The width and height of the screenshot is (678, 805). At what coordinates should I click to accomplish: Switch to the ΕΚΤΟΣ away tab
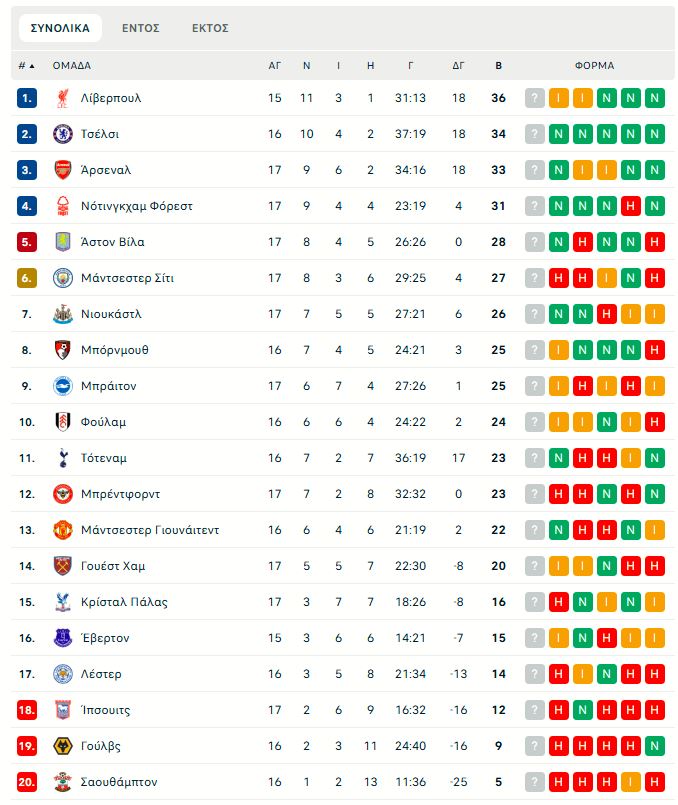[x=210, y=28]
